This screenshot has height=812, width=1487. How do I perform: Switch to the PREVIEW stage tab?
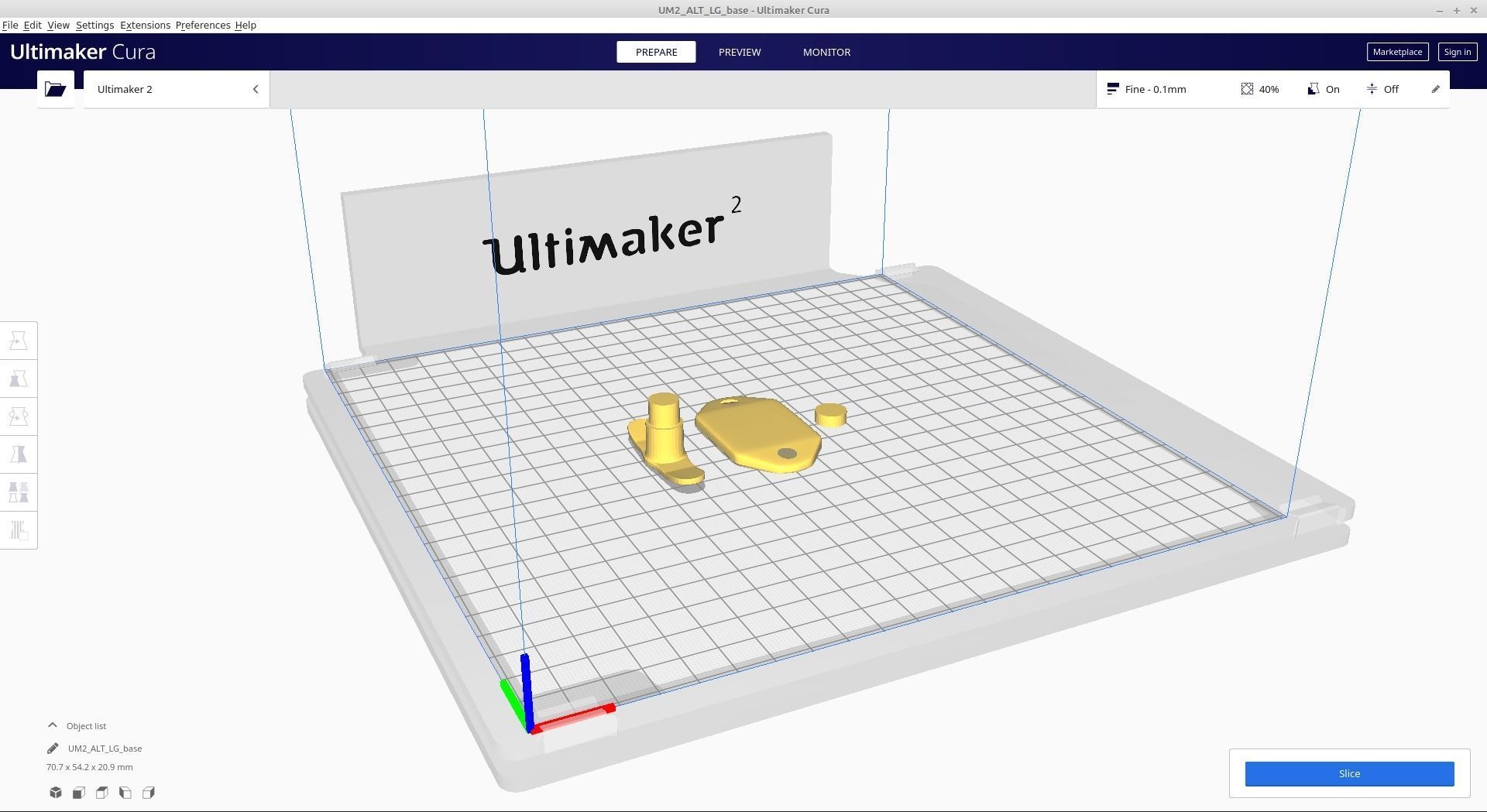[740, 52]
